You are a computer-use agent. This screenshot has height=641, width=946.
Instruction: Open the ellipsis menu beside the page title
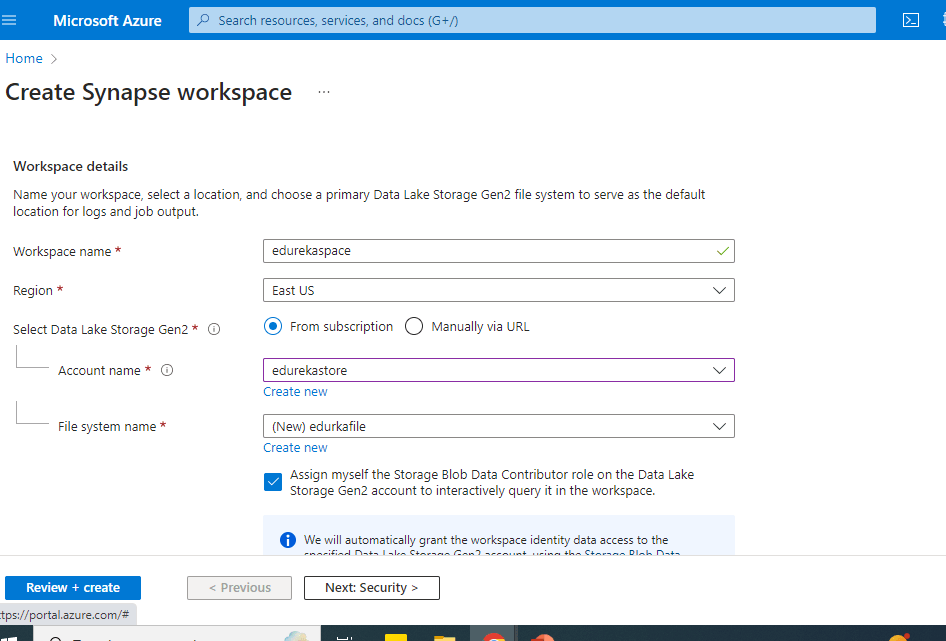(x=323, y=91)
